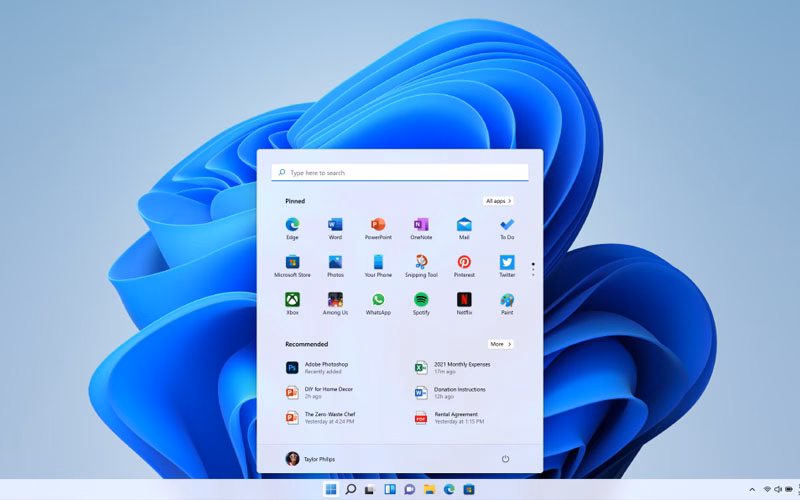Open File Explorer on the taskbar
Image resolution: width=800 pixels, height=500 pixels.
tap(429, 489)
